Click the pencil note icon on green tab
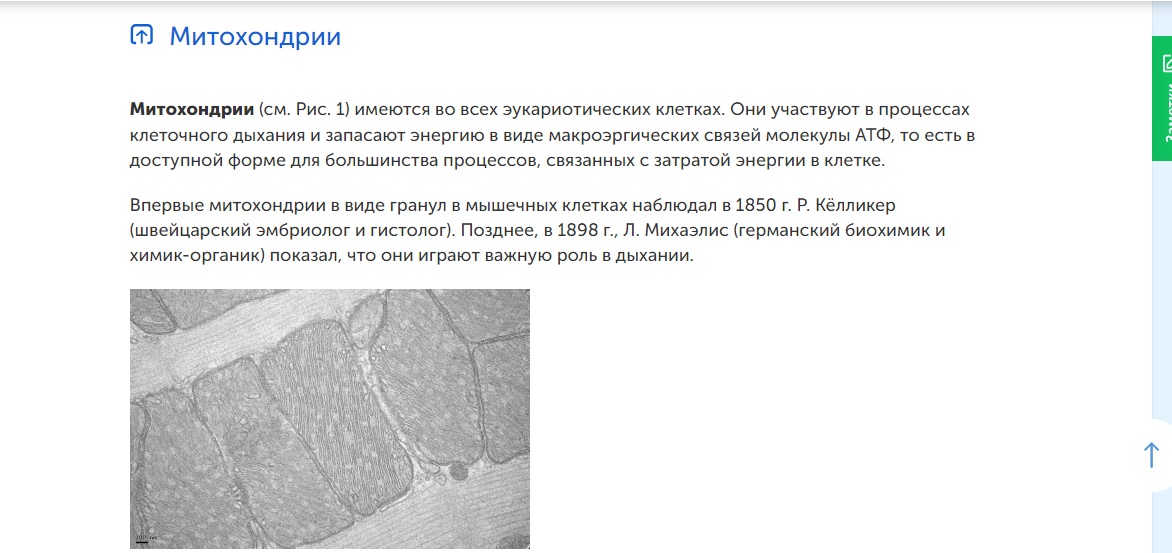The width and height of the screenshot is (1172, 553). pyautogui.click(x=1166, y=64)
